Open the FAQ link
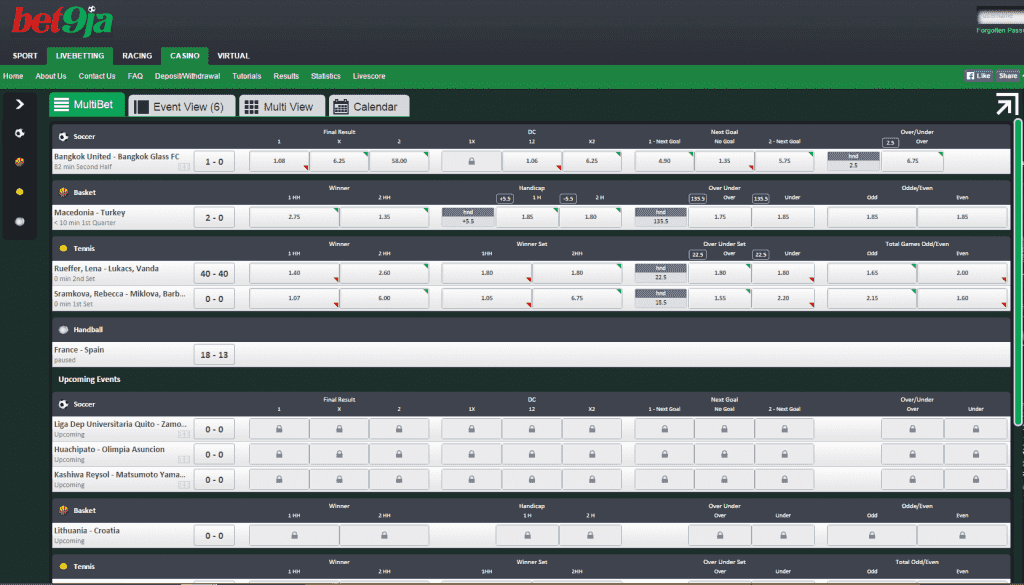Image resolution: width=1024 pixels, height=585 pixels. (x=135, y=76)
